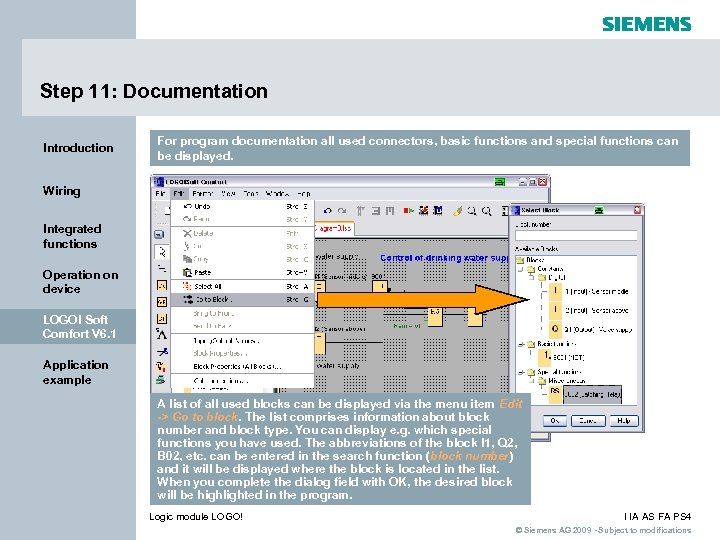This screenshot has width=720, height=540.
Task: Open the Help menu
Action: coord(304,194)
